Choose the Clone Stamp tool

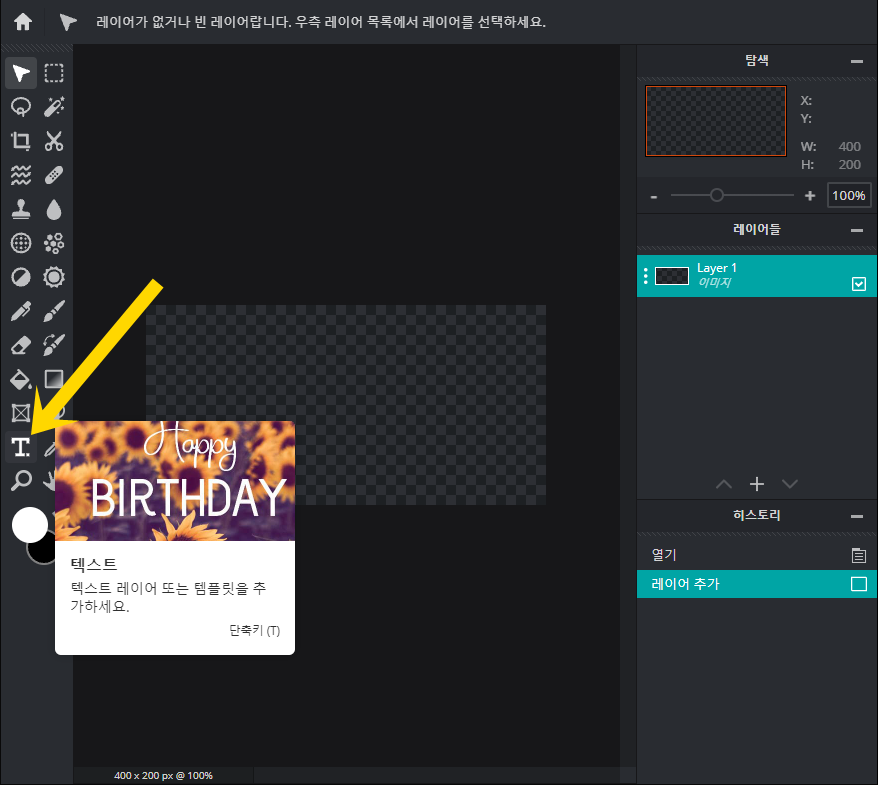[21, 209]
